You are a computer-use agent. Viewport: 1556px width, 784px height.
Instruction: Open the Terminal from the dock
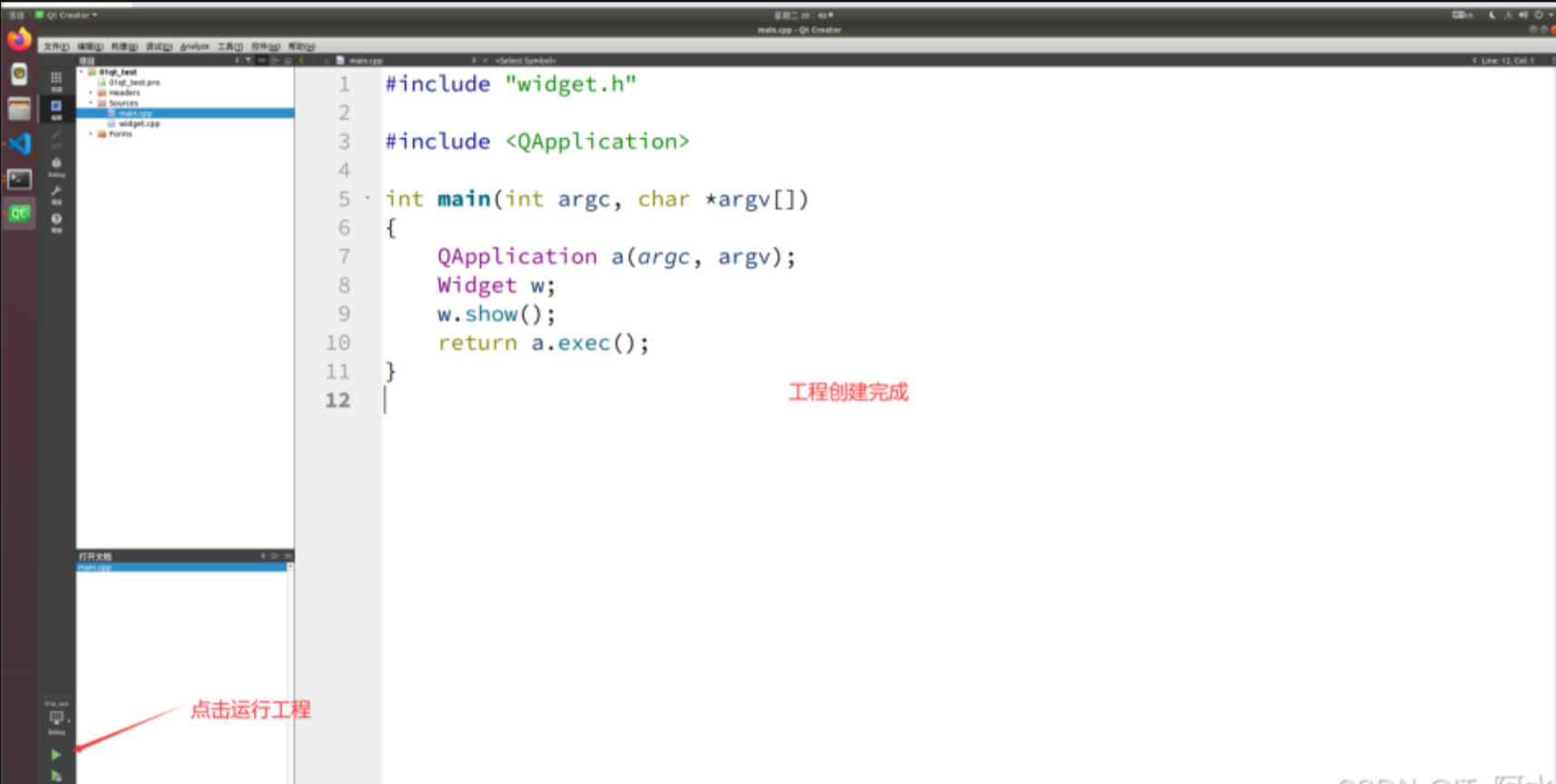pos(19,179)
